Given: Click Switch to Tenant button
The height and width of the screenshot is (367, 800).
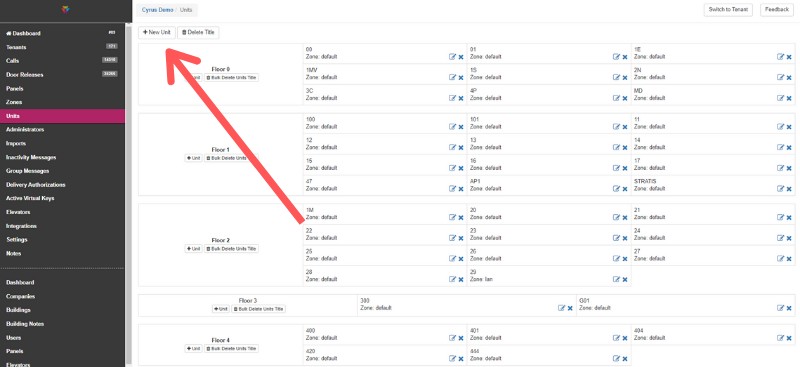Looking at the screenshot, I should pyautogui.click(x=728, y=10).
